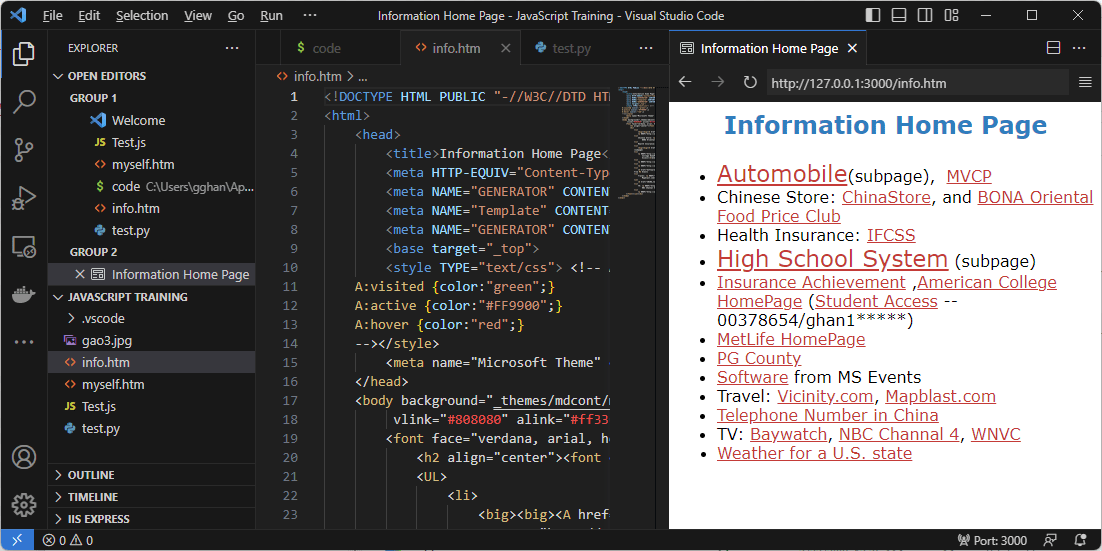Open the Go menu
The height and width of the screenshot is (551, 1102).
(x=236, y=15)
